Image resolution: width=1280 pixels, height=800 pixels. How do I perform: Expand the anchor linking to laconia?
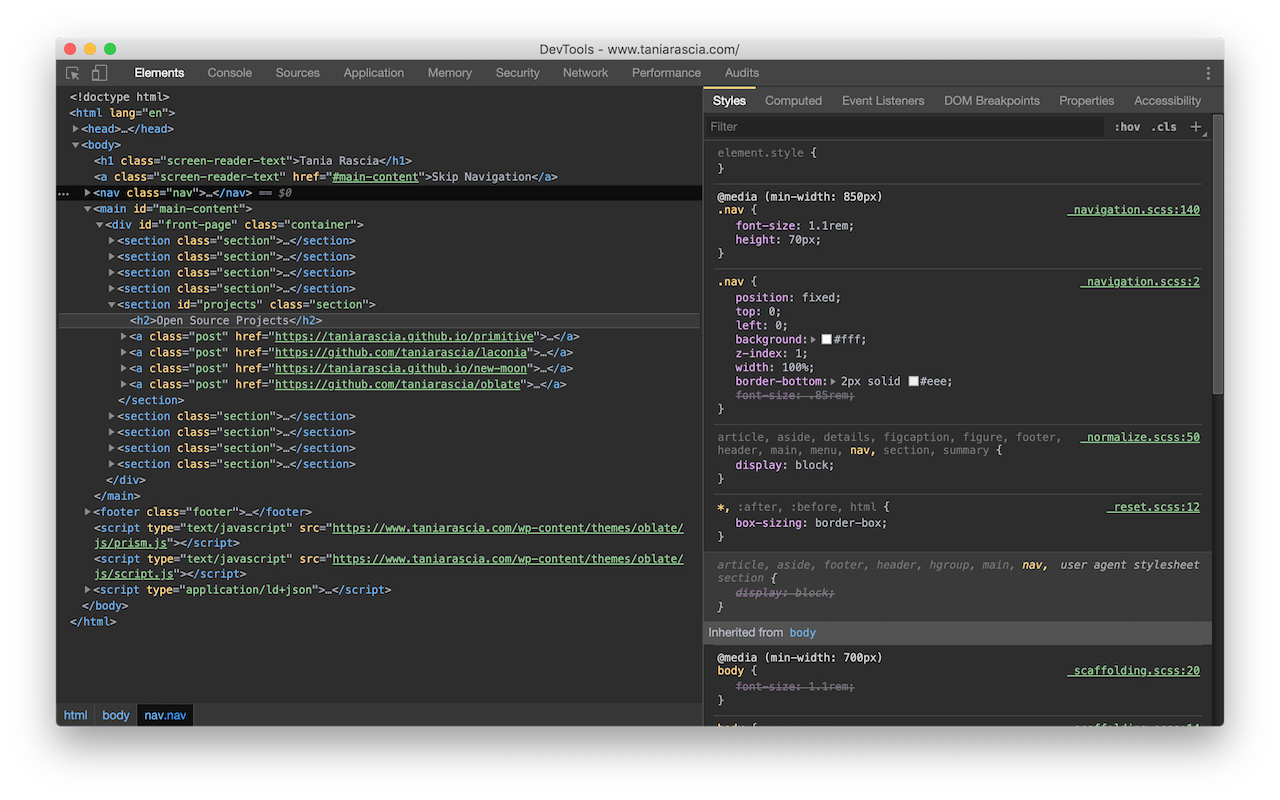click(124, 353)
